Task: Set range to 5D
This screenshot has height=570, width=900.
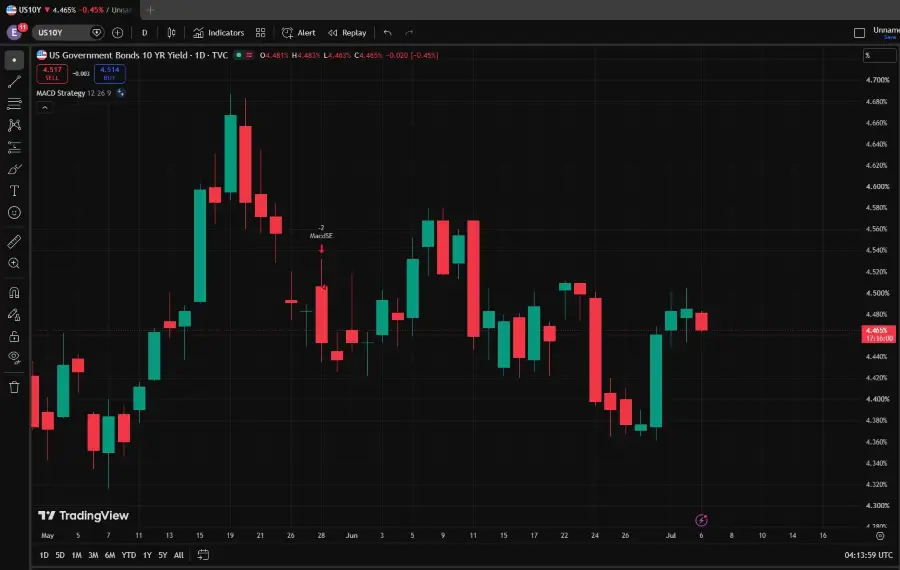Action: click(60, 555)
